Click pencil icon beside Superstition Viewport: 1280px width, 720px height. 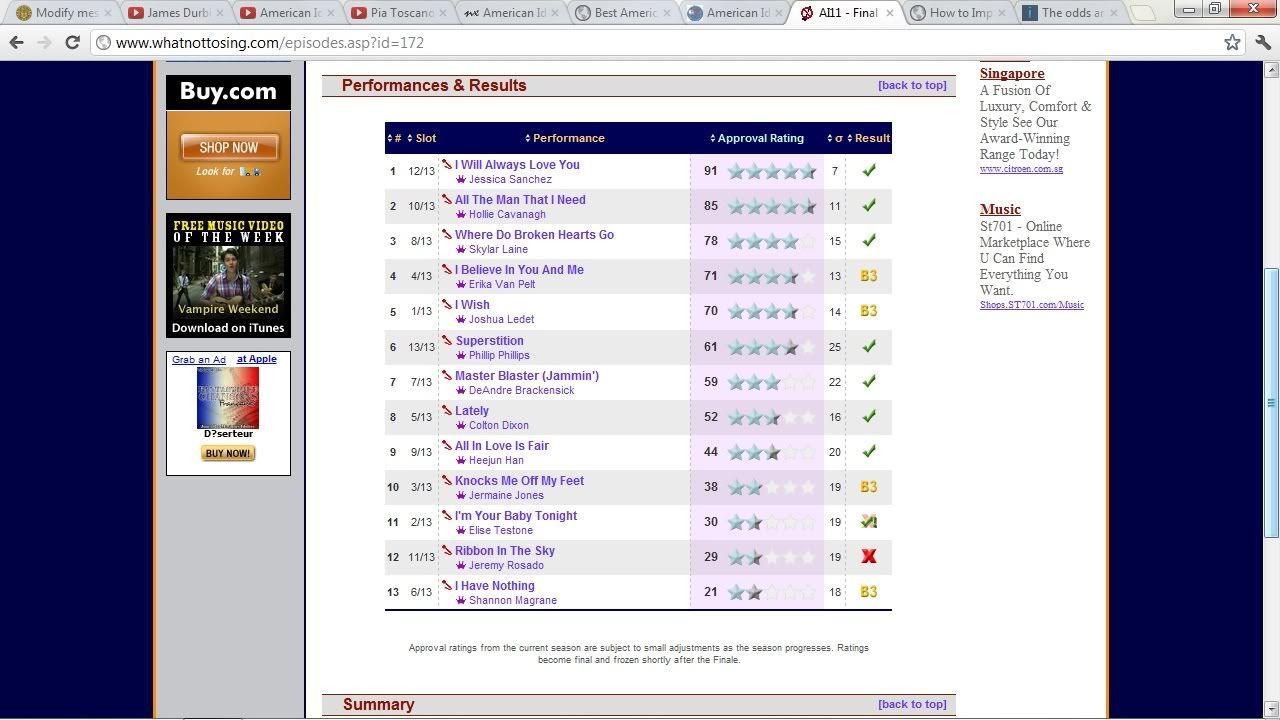tap(447, 340)
